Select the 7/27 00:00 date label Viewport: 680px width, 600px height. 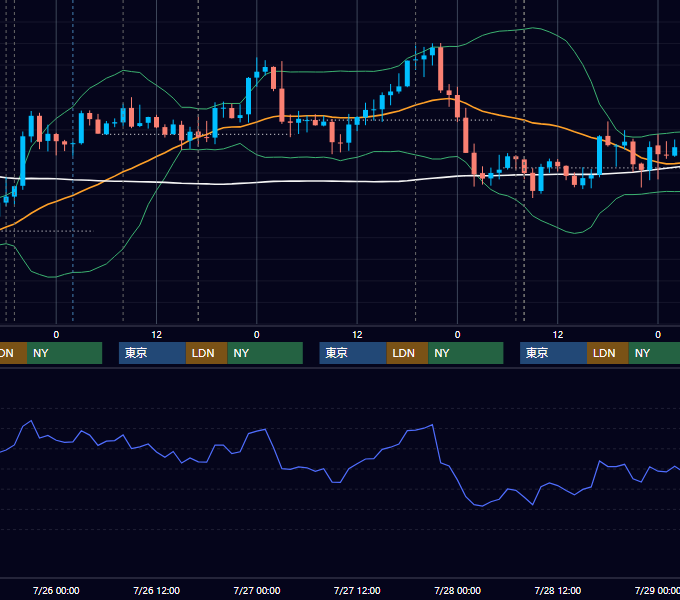point(257,590)
